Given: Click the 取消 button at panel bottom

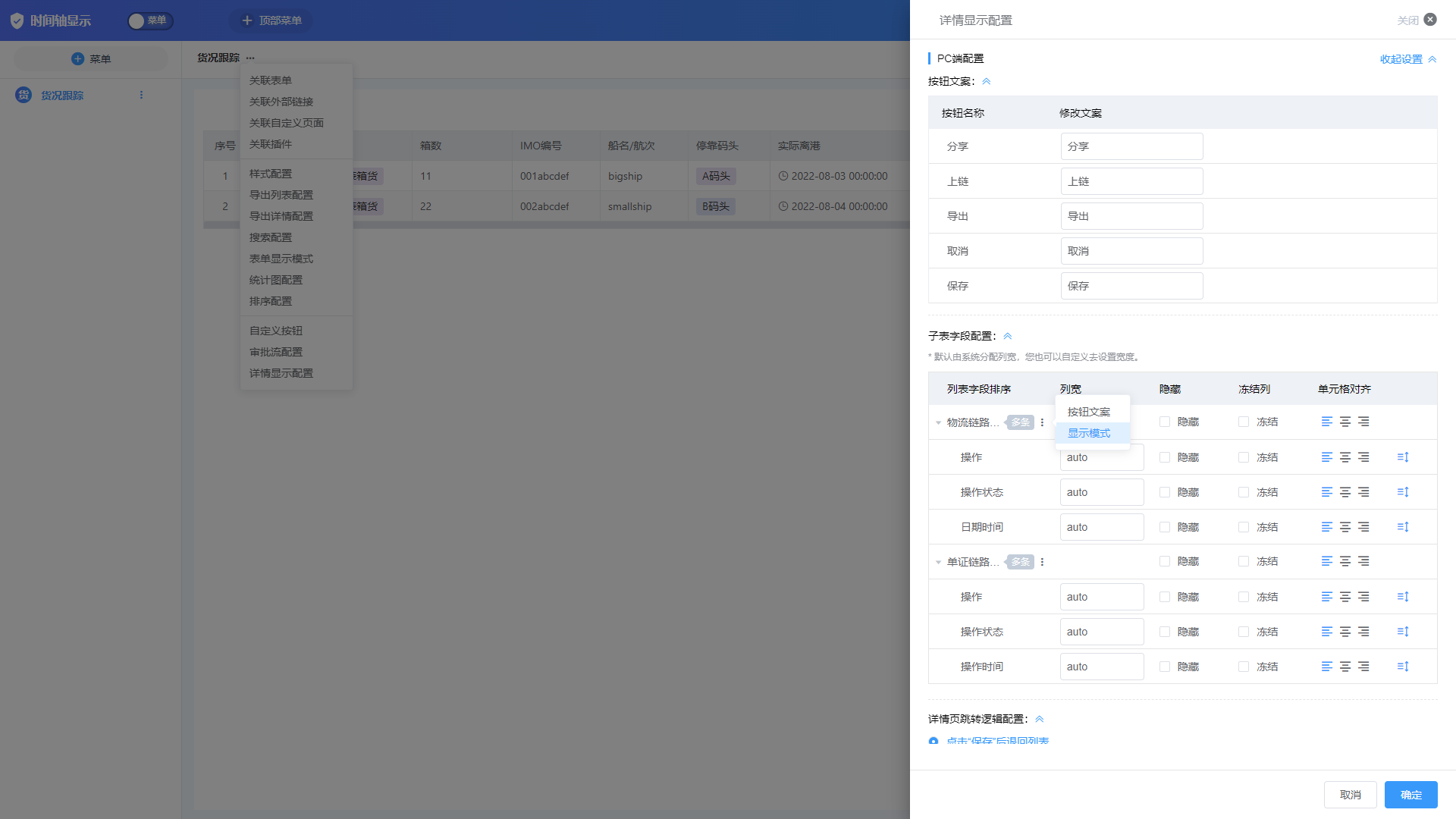Looking at the screenshot, I should (x=1350, y=795).
